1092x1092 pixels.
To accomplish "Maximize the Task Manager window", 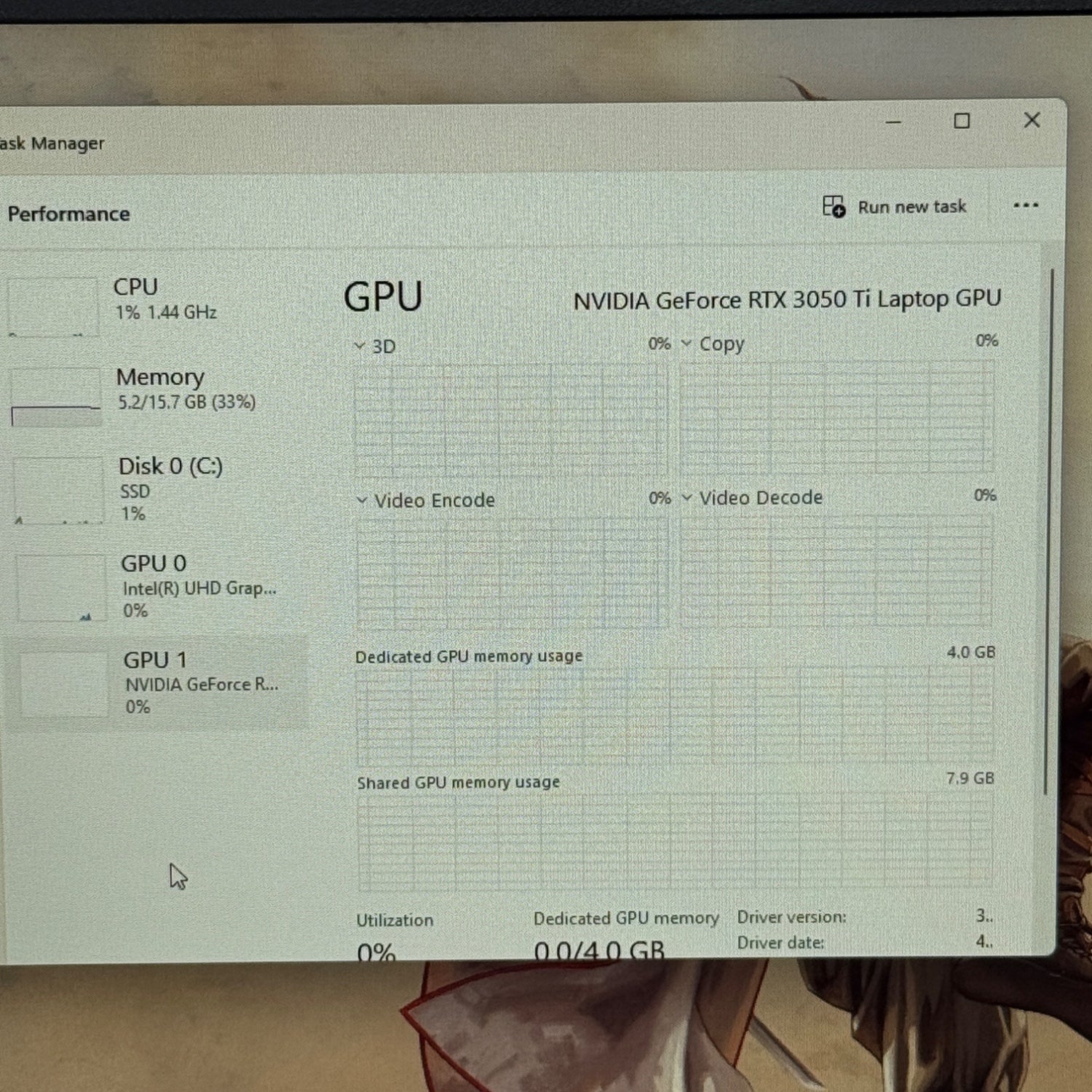I will 962,121.
